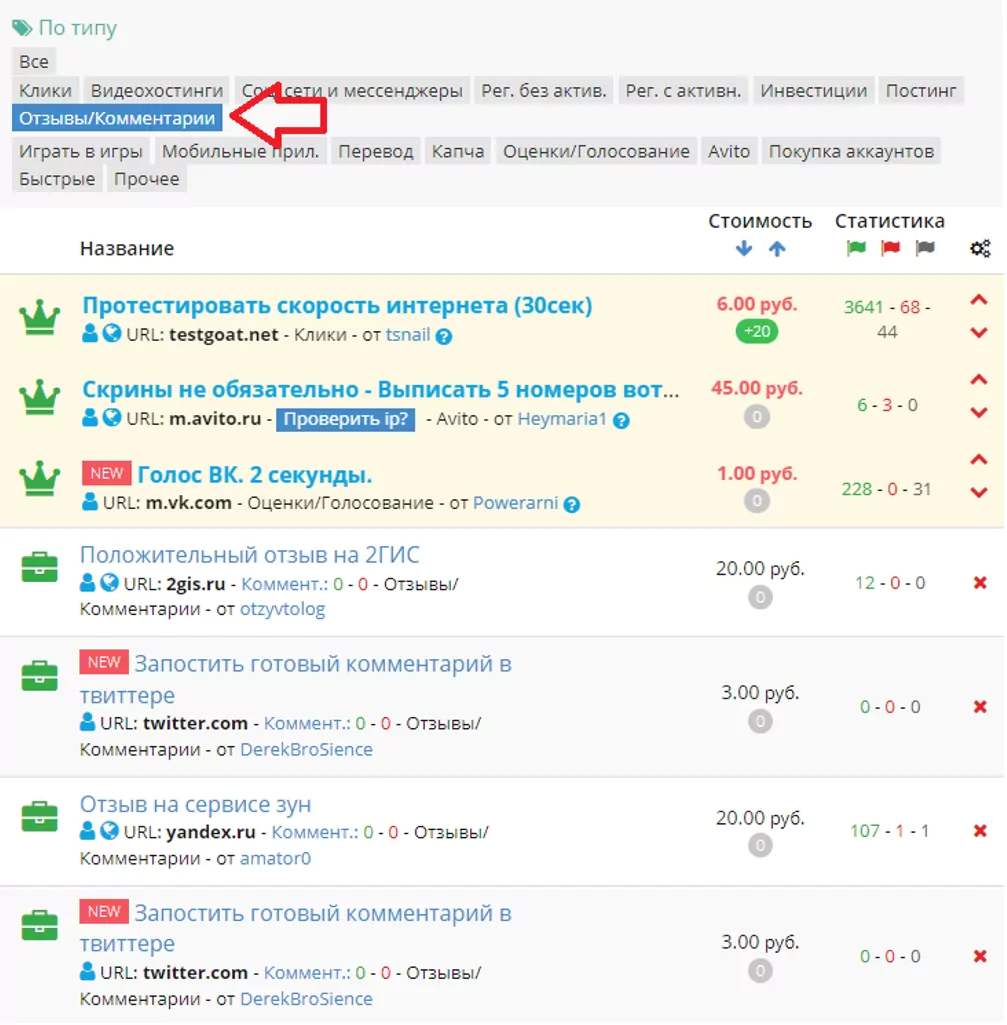1007x1025 pixels.
Task: Click statistics 3641 - 68 - 44
Action: (x=887, y=319)
